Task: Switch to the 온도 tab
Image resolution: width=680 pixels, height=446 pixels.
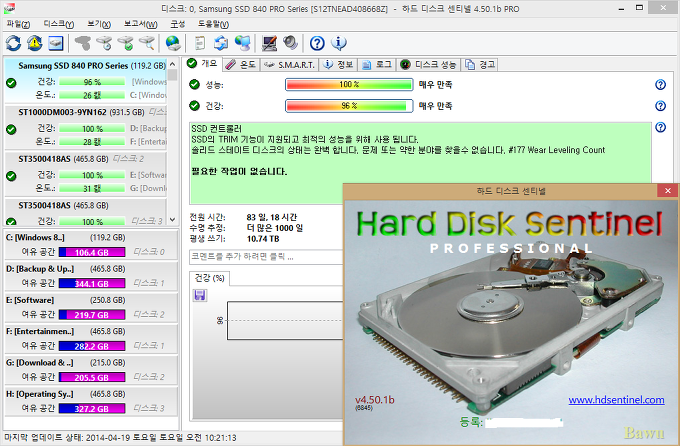Action: click(242, 65)
